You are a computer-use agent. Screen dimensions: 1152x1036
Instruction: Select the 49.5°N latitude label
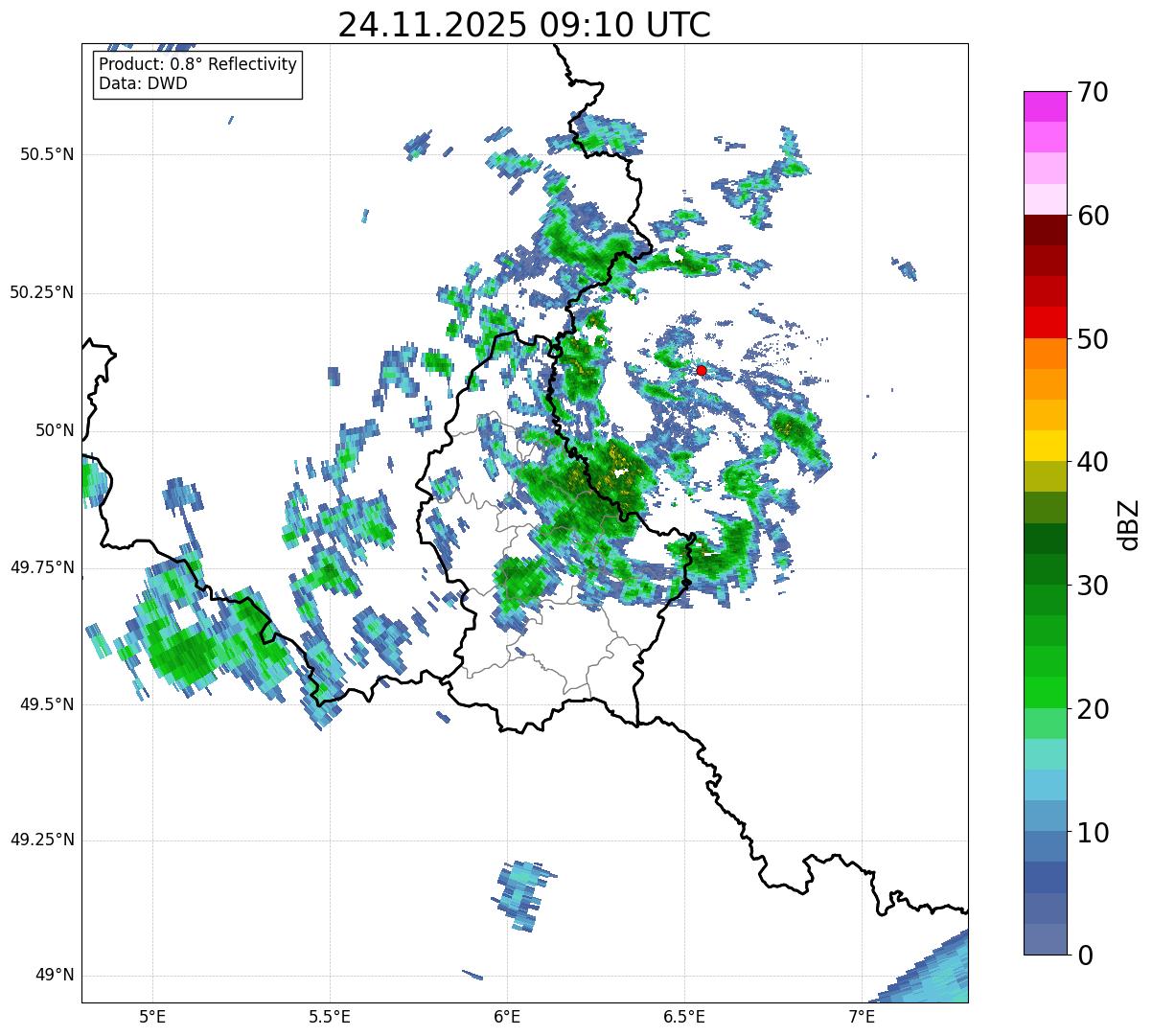pos(46,704)
